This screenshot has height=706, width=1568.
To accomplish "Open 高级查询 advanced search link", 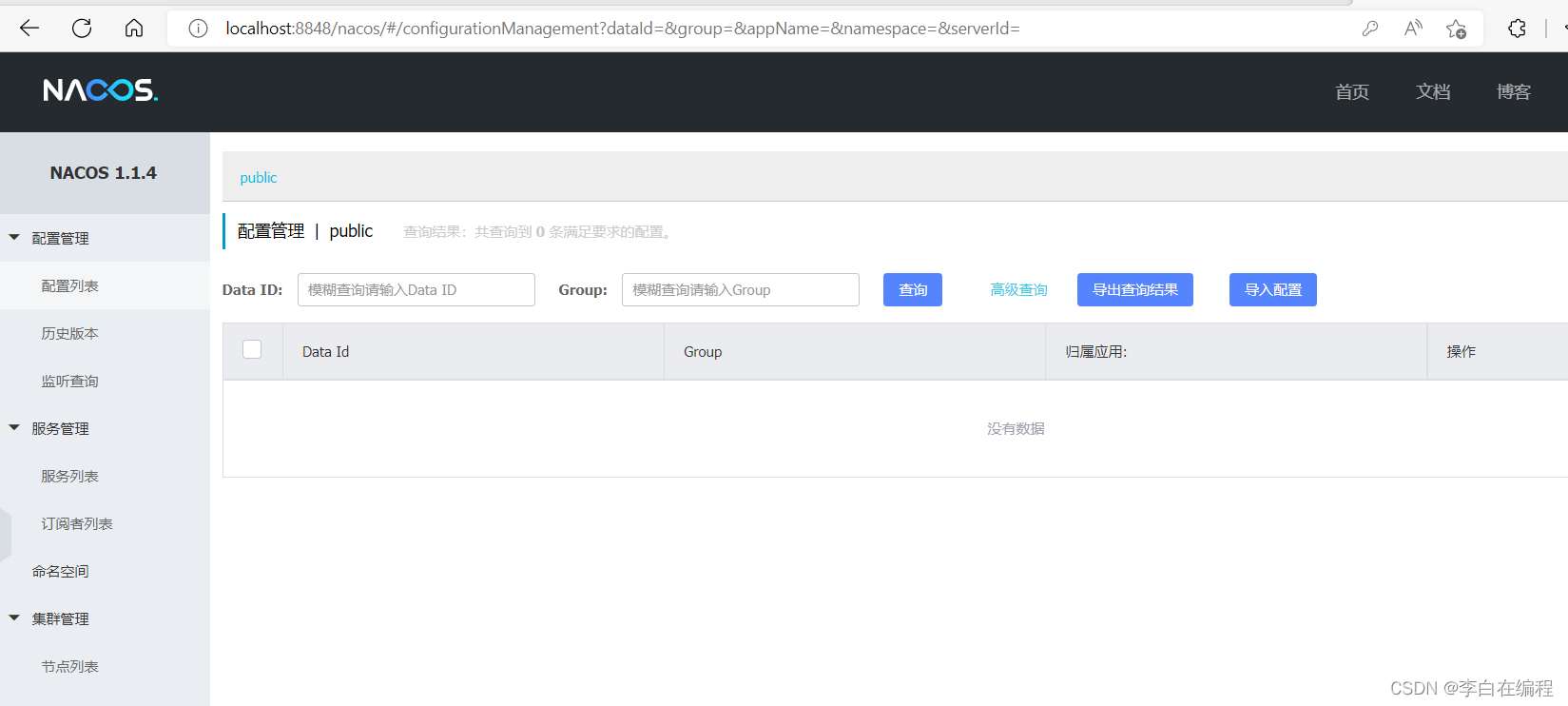I will tap(1018, 289).
